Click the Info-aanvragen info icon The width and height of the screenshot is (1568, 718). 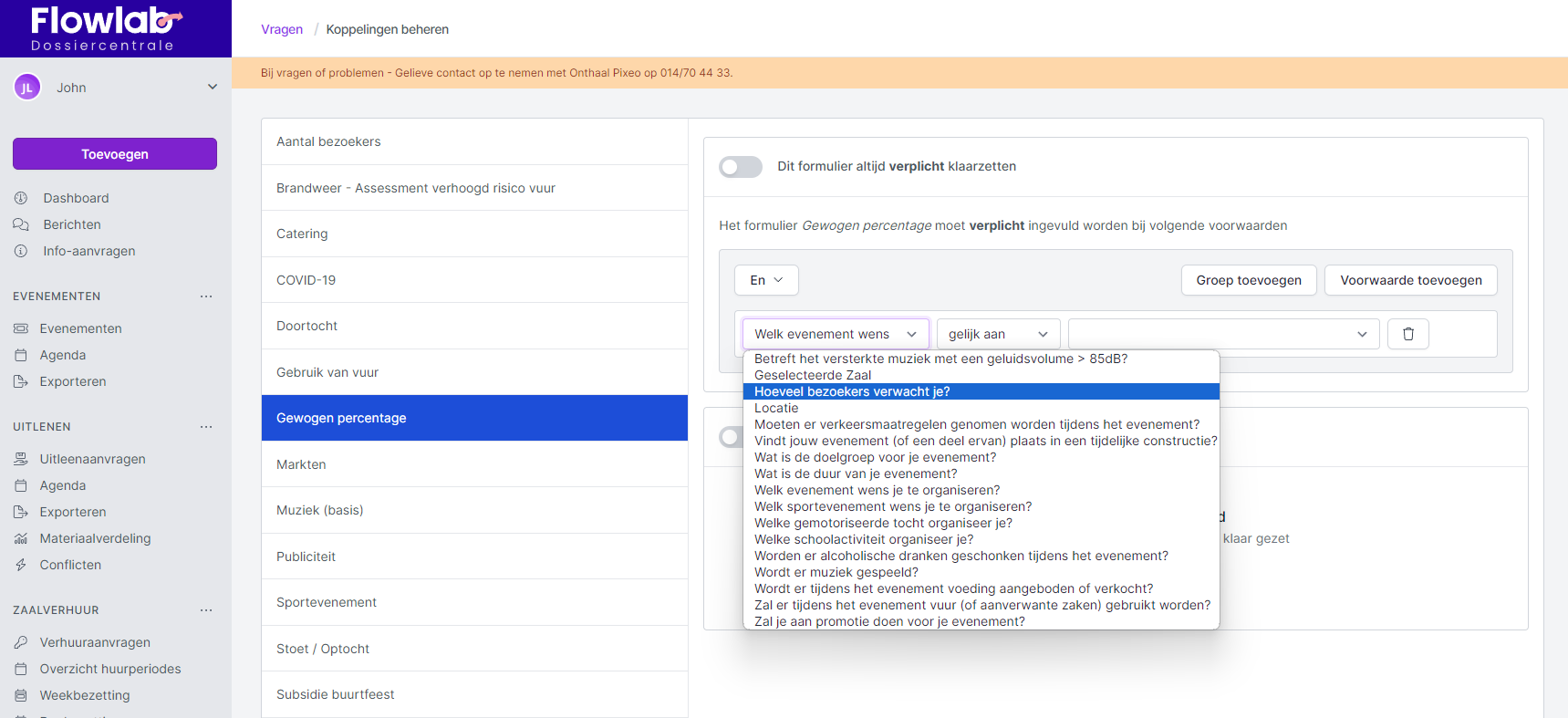(x=21, y=251)
